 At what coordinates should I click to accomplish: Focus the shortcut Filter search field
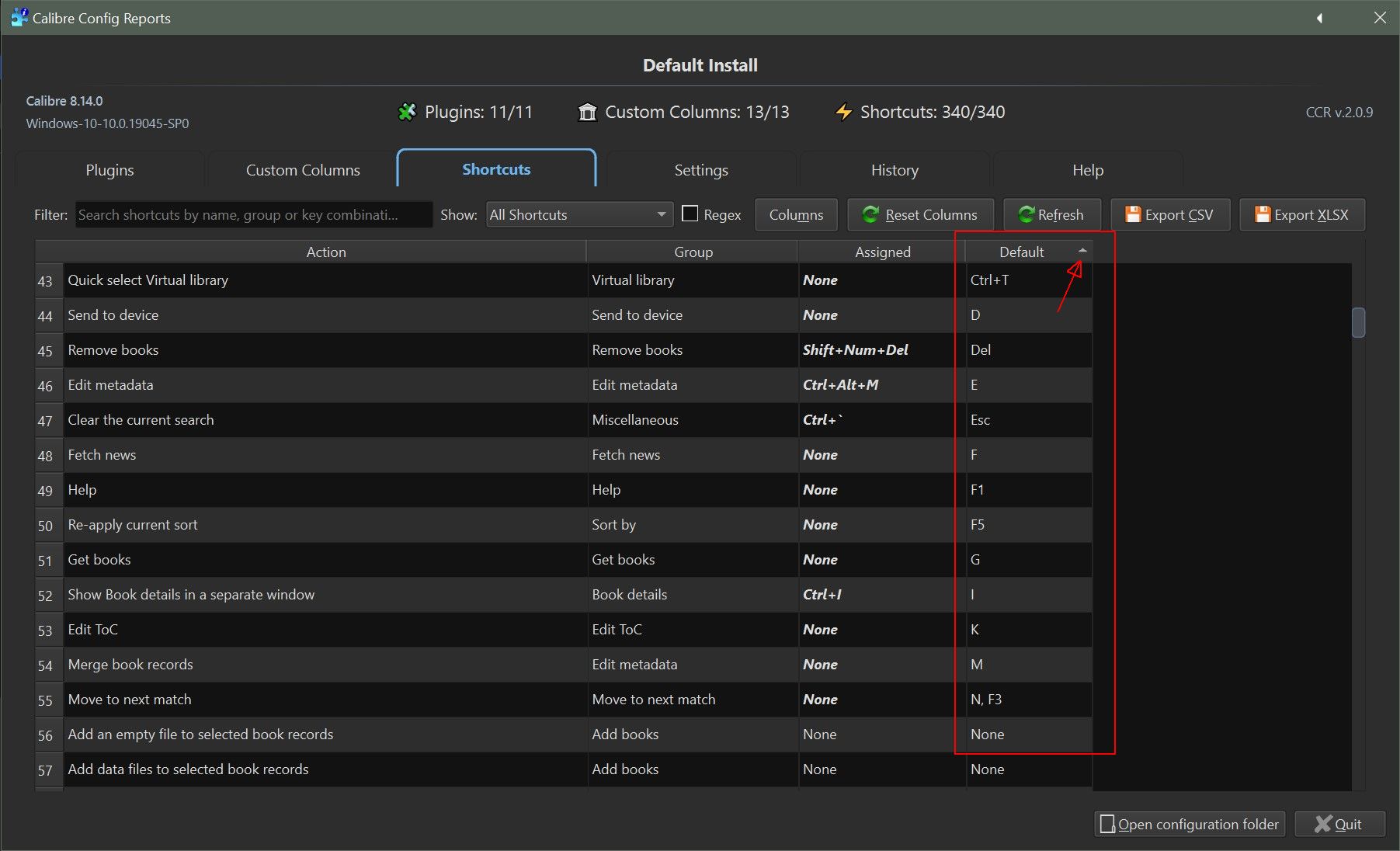pos(253,215)
